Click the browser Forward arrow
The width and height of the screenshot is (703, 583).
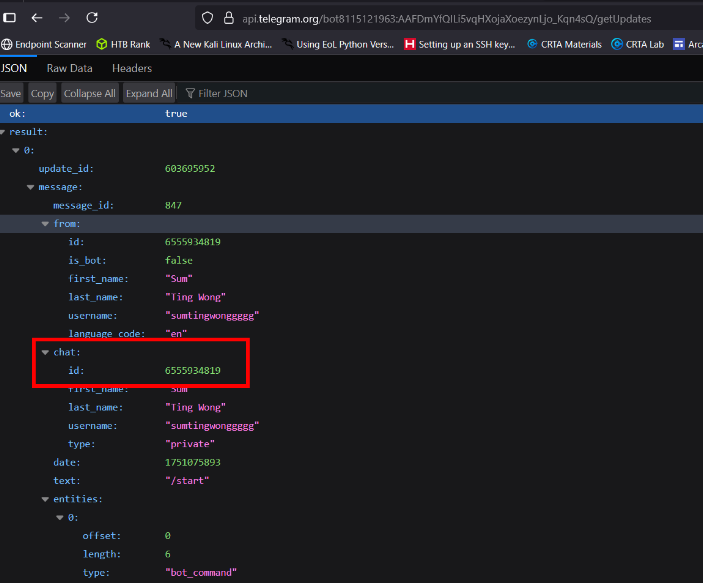pyautogui.click(x=65, y=18)
